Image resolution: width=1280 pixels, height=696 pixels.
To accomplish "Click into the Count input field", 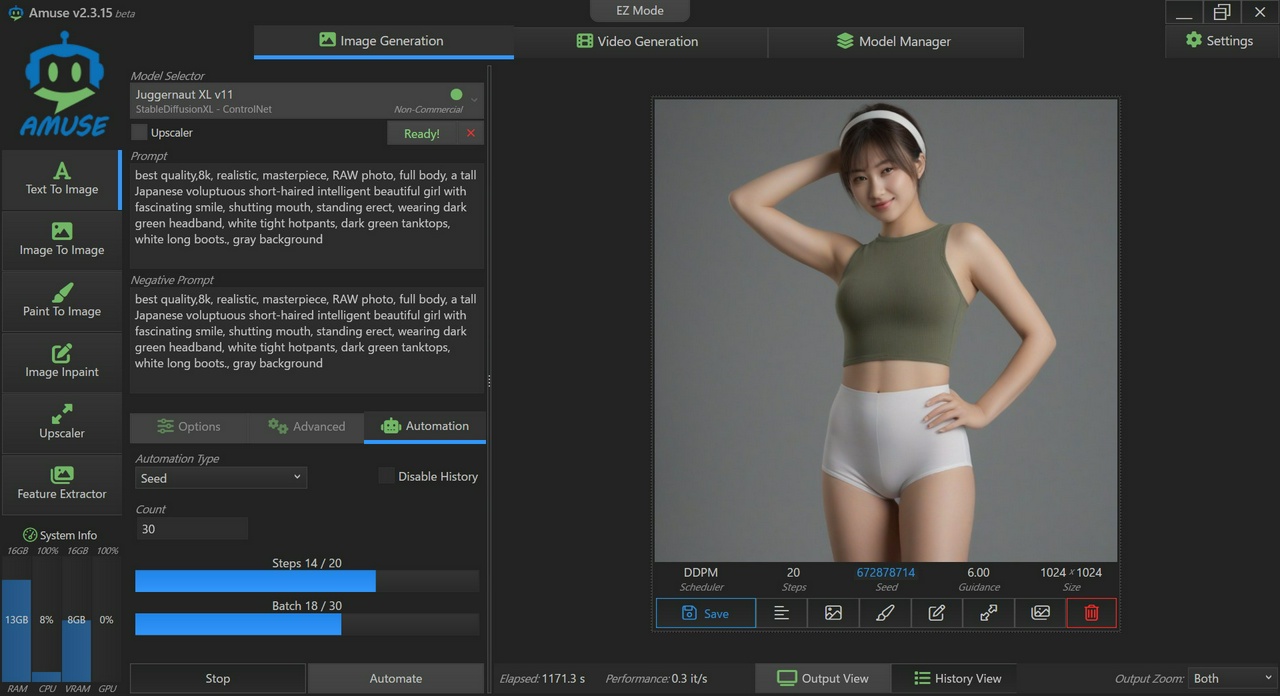I will [191, 529].
